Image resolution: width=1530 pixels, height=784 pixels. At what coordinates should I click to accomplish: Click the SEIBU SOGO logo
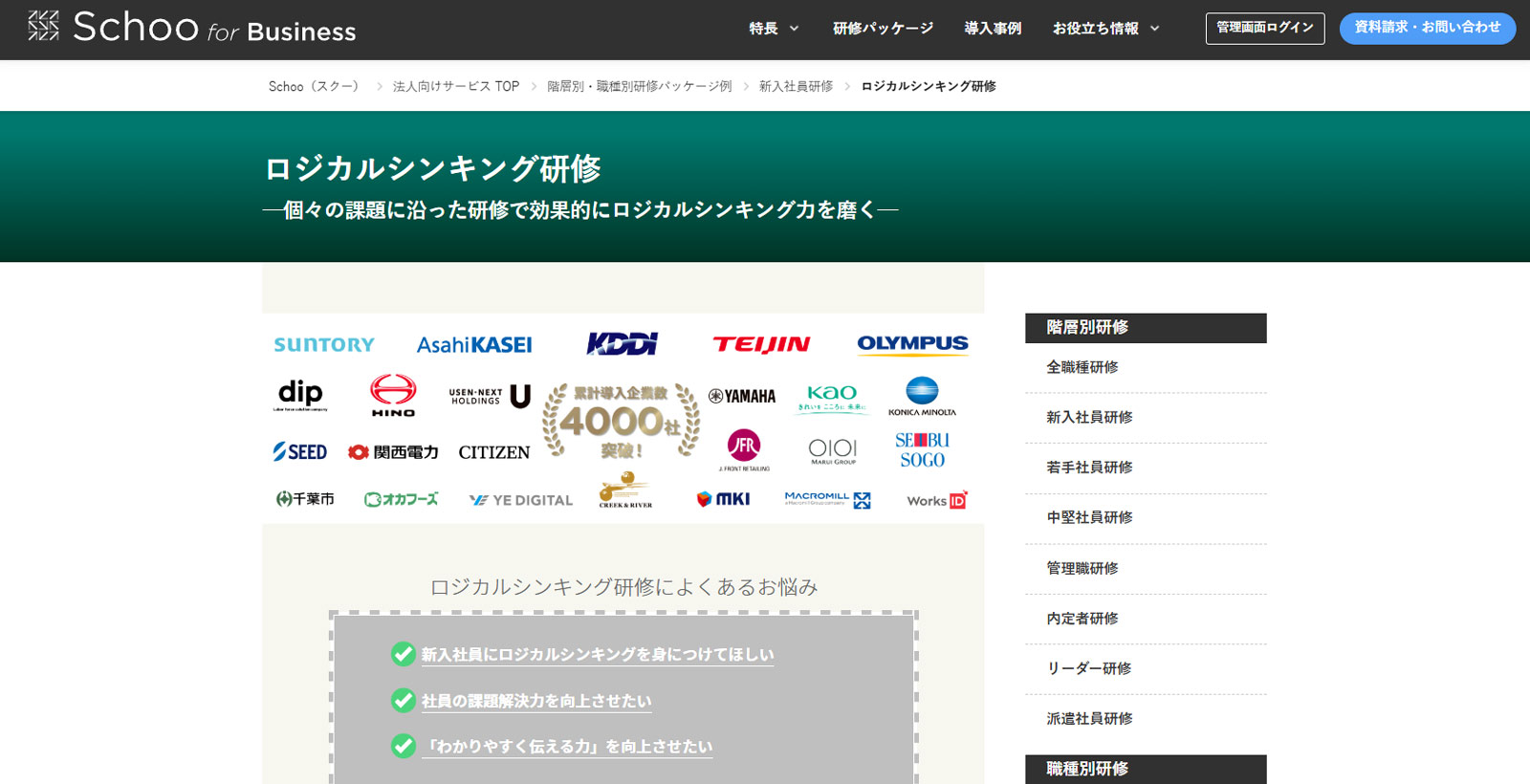click(x=922, y=450)
